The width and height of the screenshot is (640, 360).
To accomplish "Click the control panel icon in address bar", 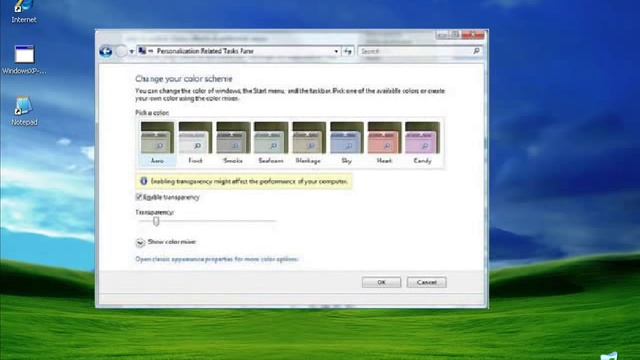I will [x=142, y=51].
